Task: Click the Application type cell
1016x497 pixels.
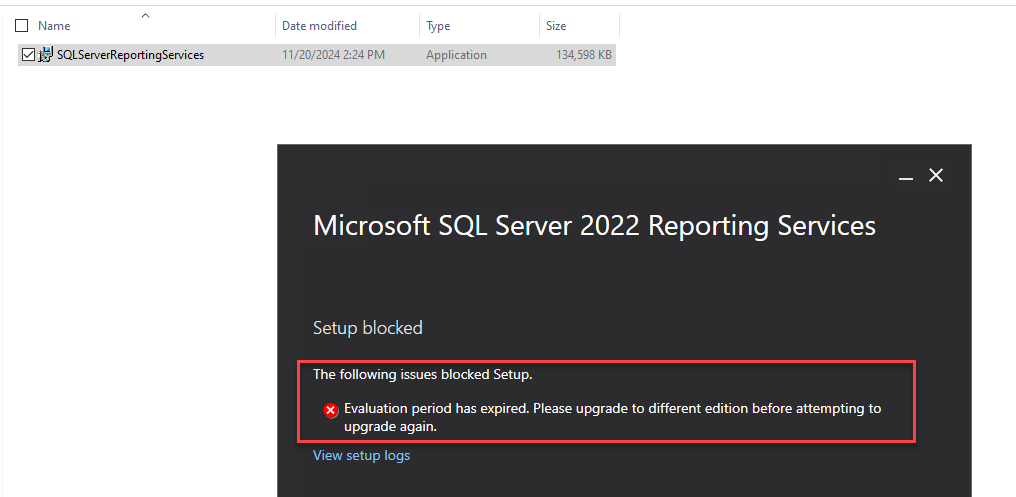Action: pyautogui.click(x=456, y=55)
